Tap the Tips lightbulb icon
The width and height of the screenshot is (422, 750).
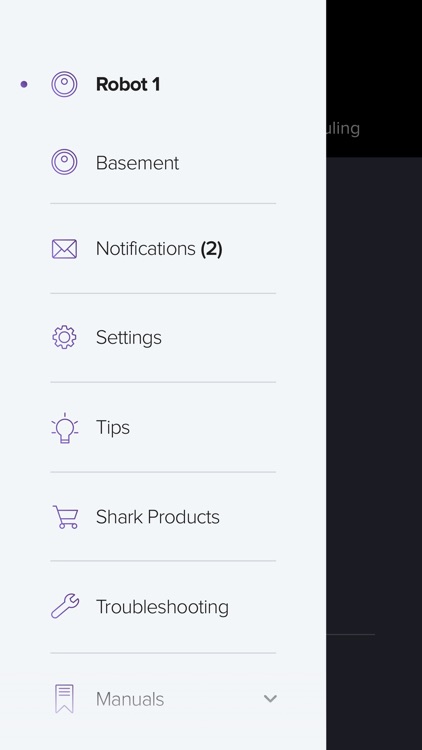tap(65, 428)
